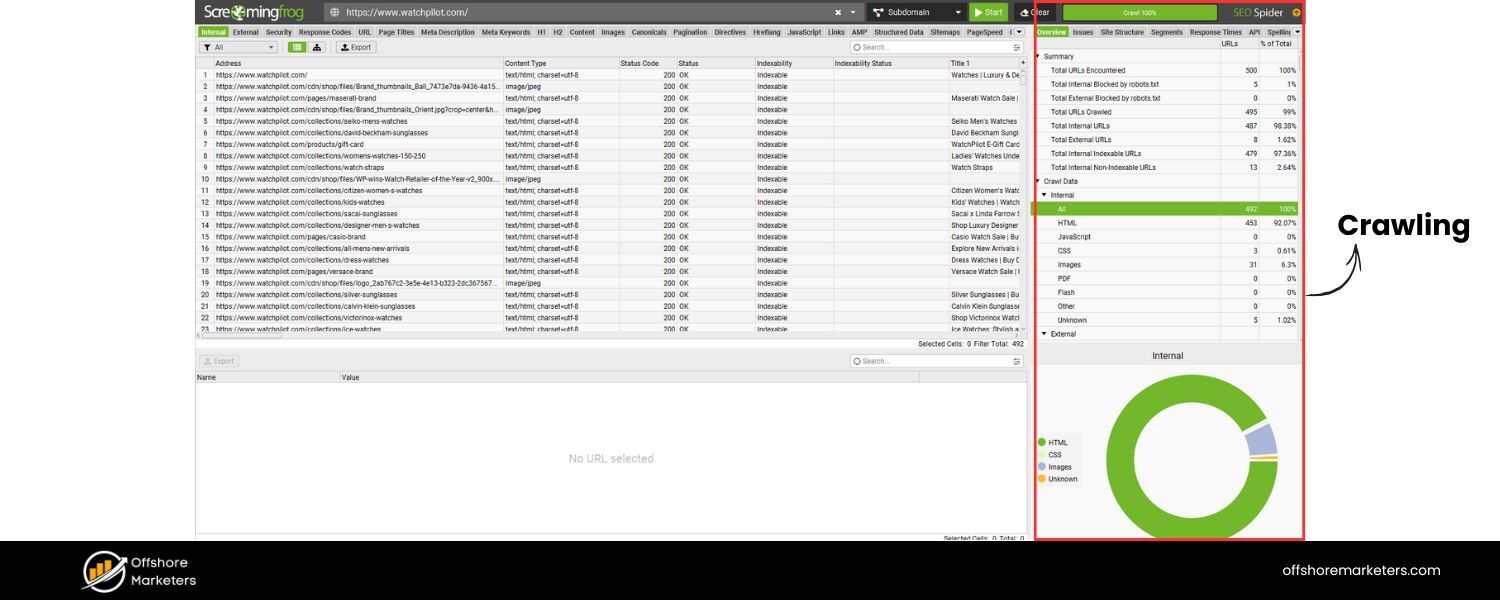Clear the URL with the X toggle

tap(838, 12)
